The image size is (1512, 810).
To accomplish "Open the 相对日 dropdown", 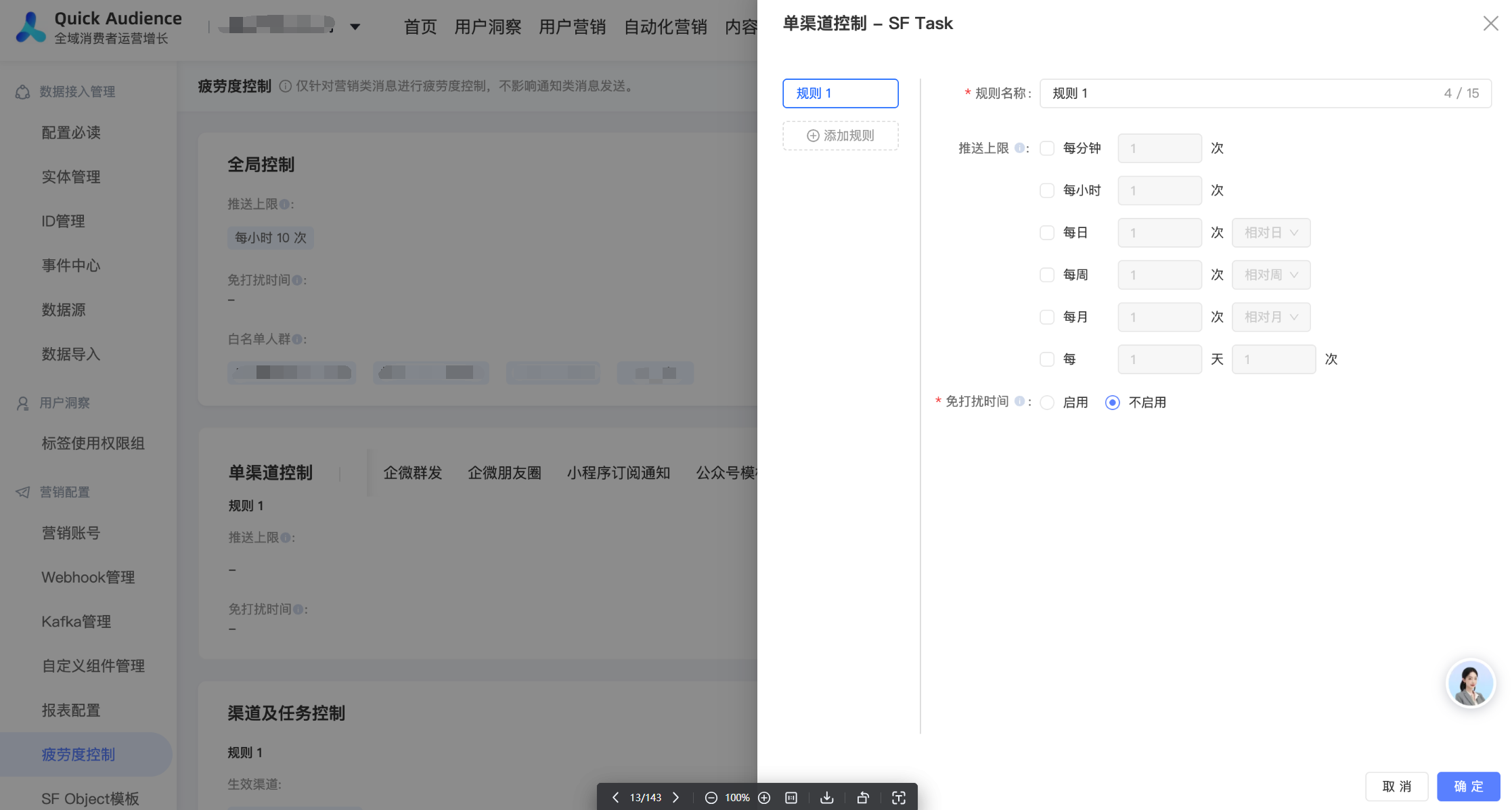I will pos(1271,233).
